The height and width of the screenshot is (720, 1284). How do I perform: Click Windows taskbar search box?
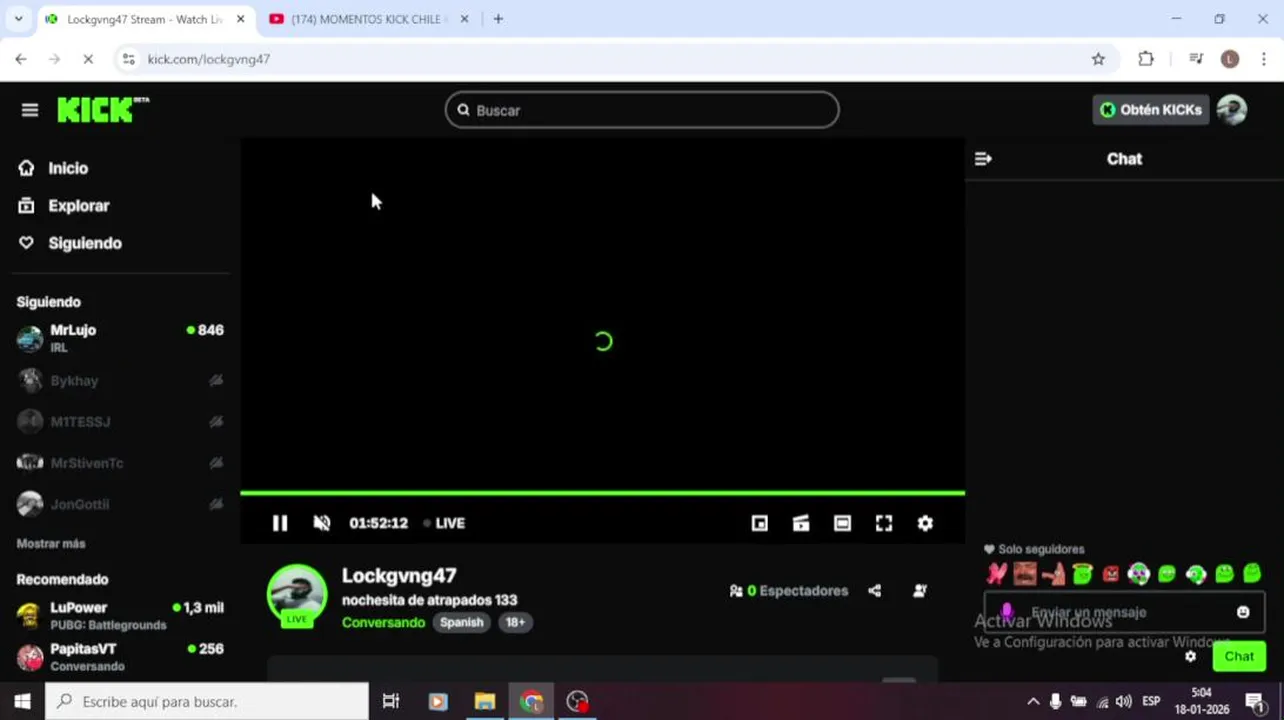207,702
